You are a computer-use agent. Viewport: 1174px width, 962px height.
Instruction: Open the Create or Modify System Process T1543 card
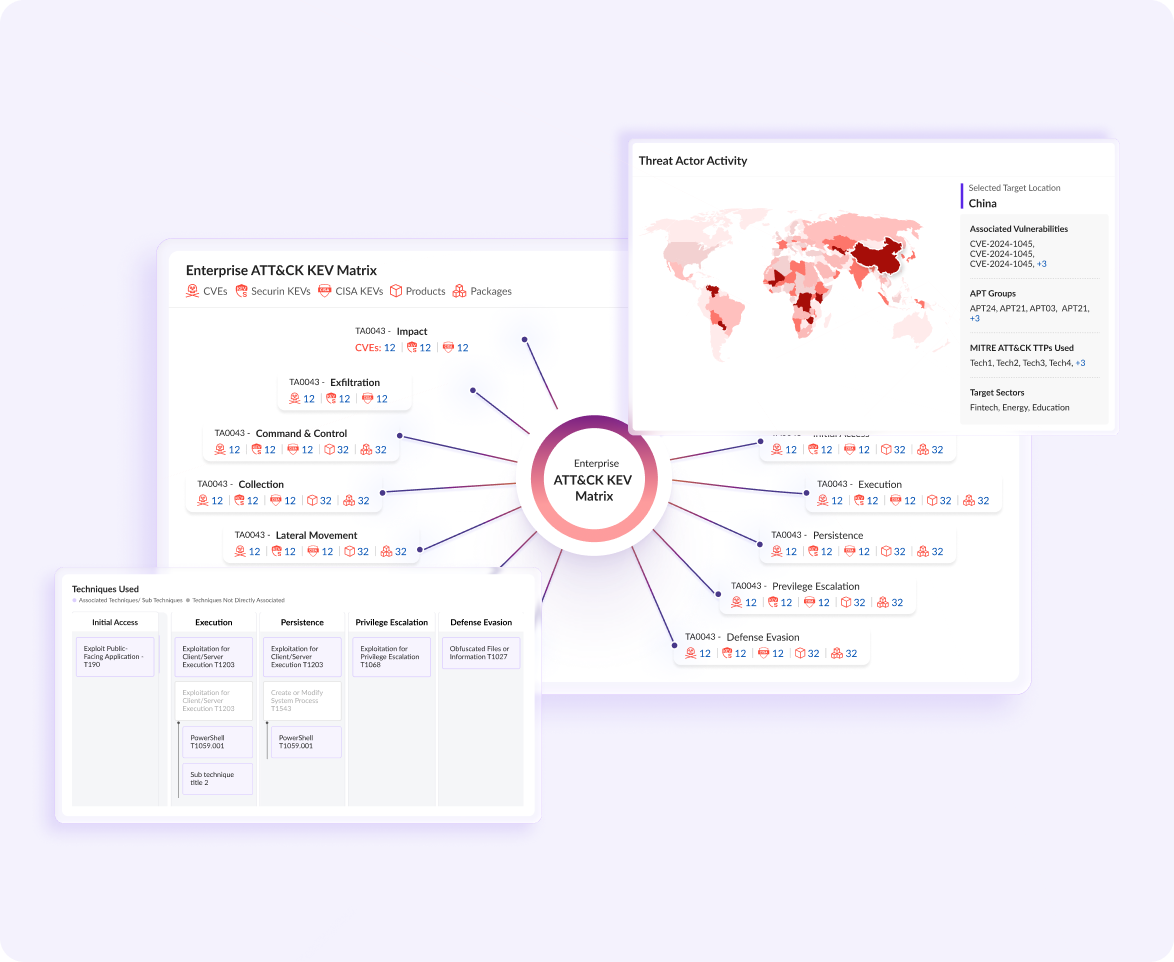point(302,701)
